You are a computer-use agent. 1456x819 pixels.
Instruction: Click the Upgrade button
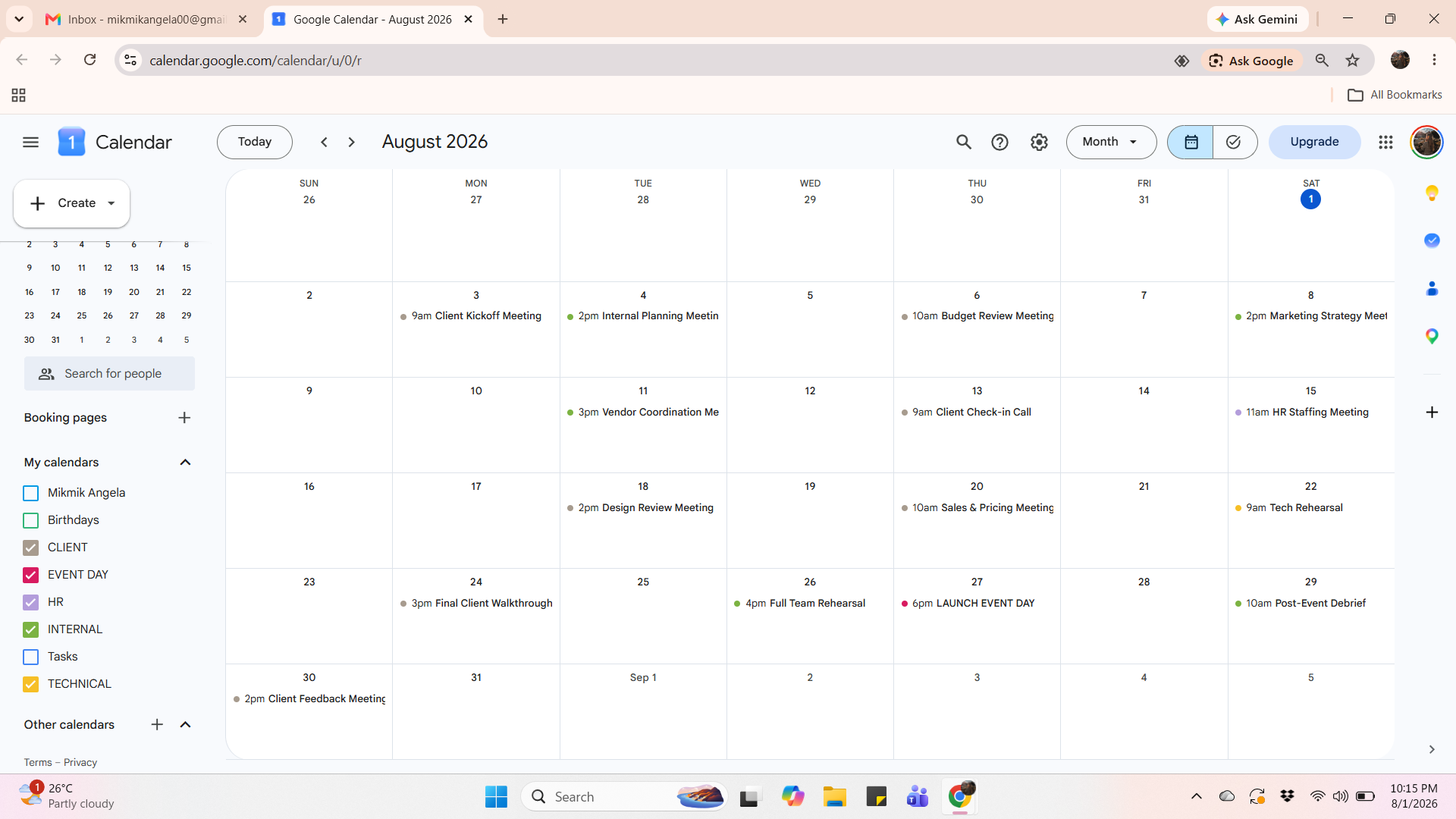1314,142
